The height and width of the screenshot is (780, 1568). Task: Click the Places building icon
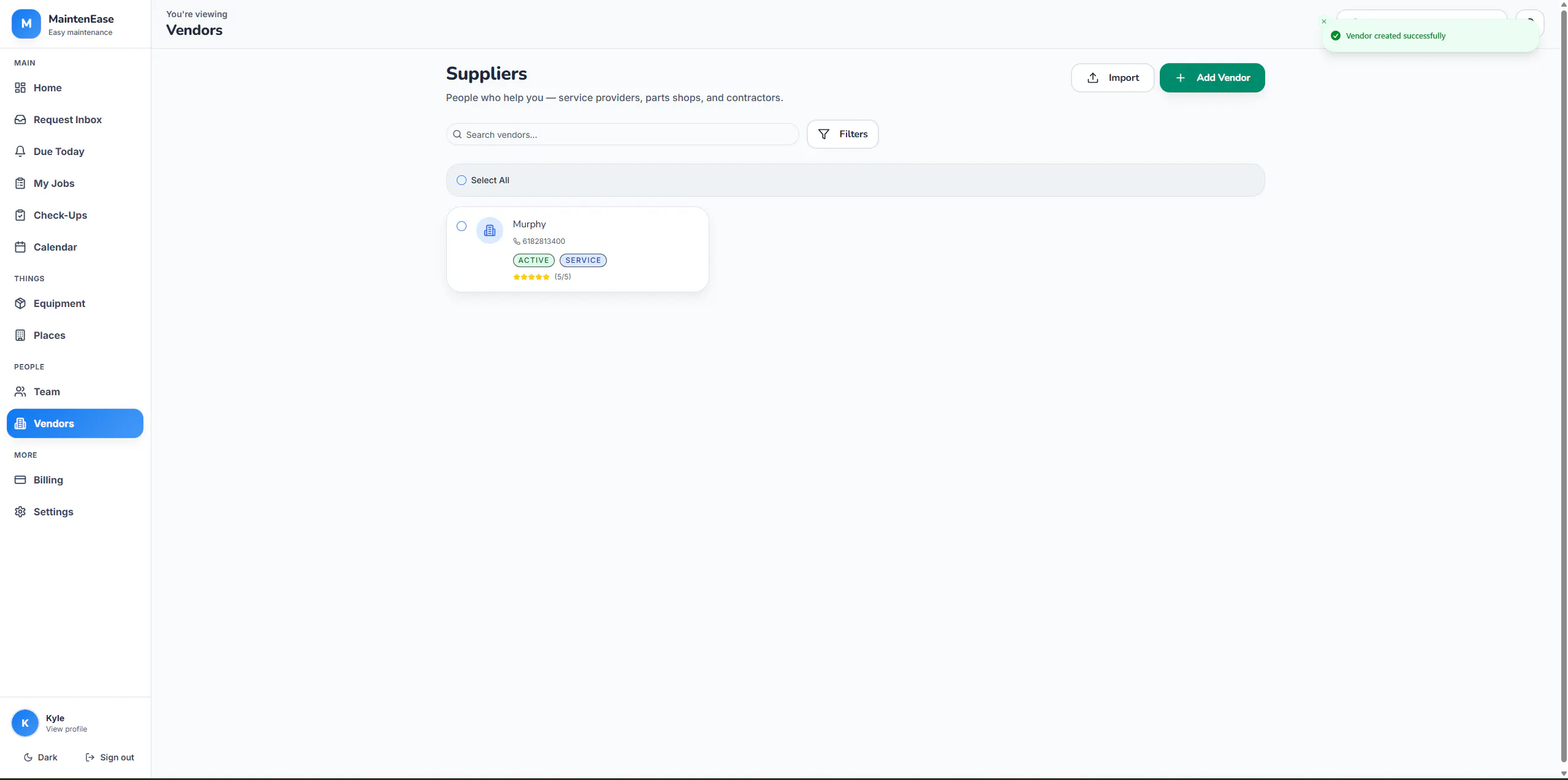coord(20,335)
